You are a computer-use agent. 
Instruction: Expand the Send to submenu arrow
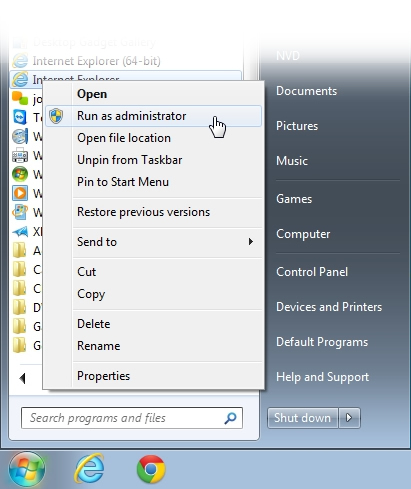pyautogui.click(x=251, y=242)
